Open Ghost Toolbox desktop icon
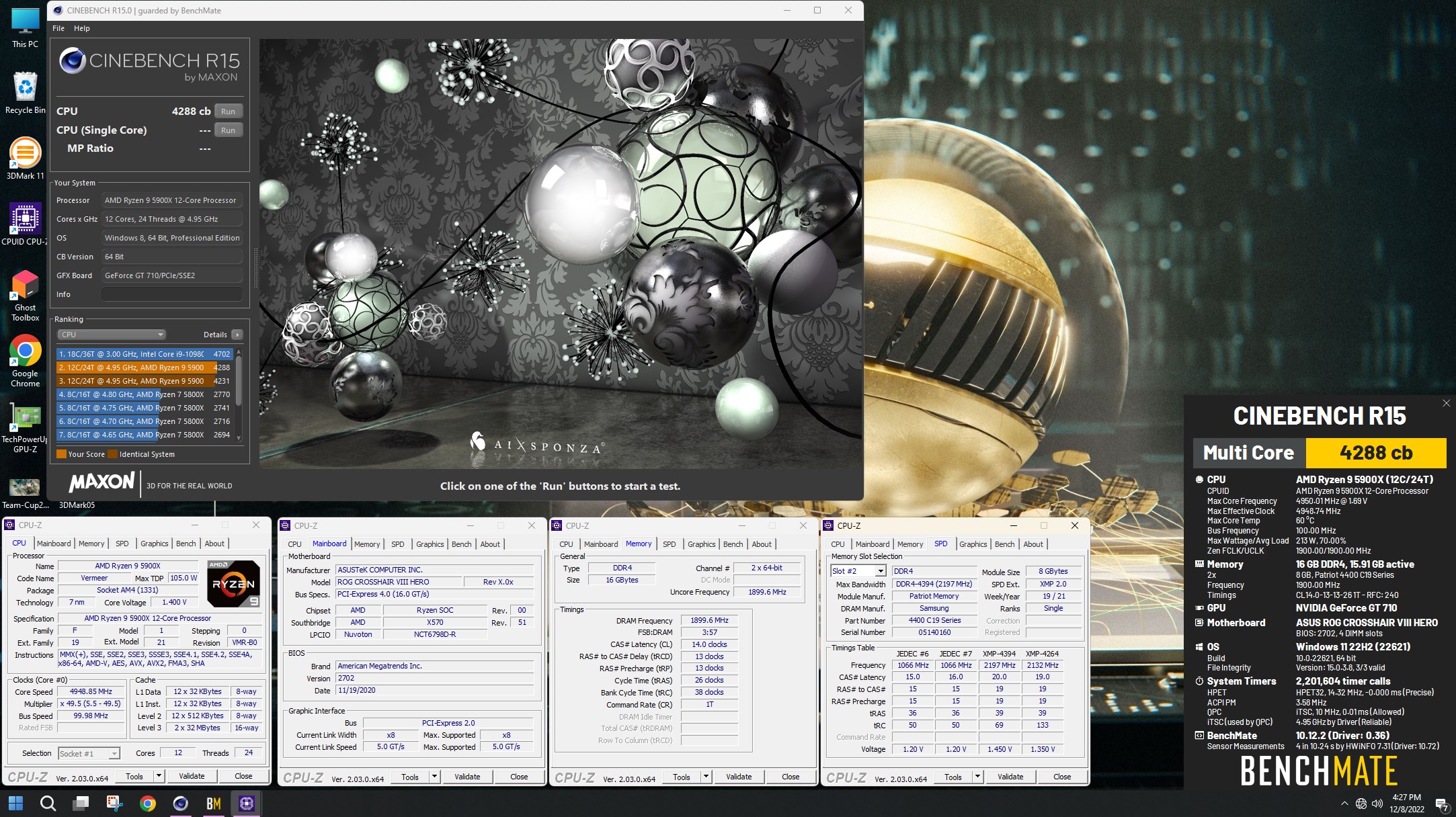 25,296
